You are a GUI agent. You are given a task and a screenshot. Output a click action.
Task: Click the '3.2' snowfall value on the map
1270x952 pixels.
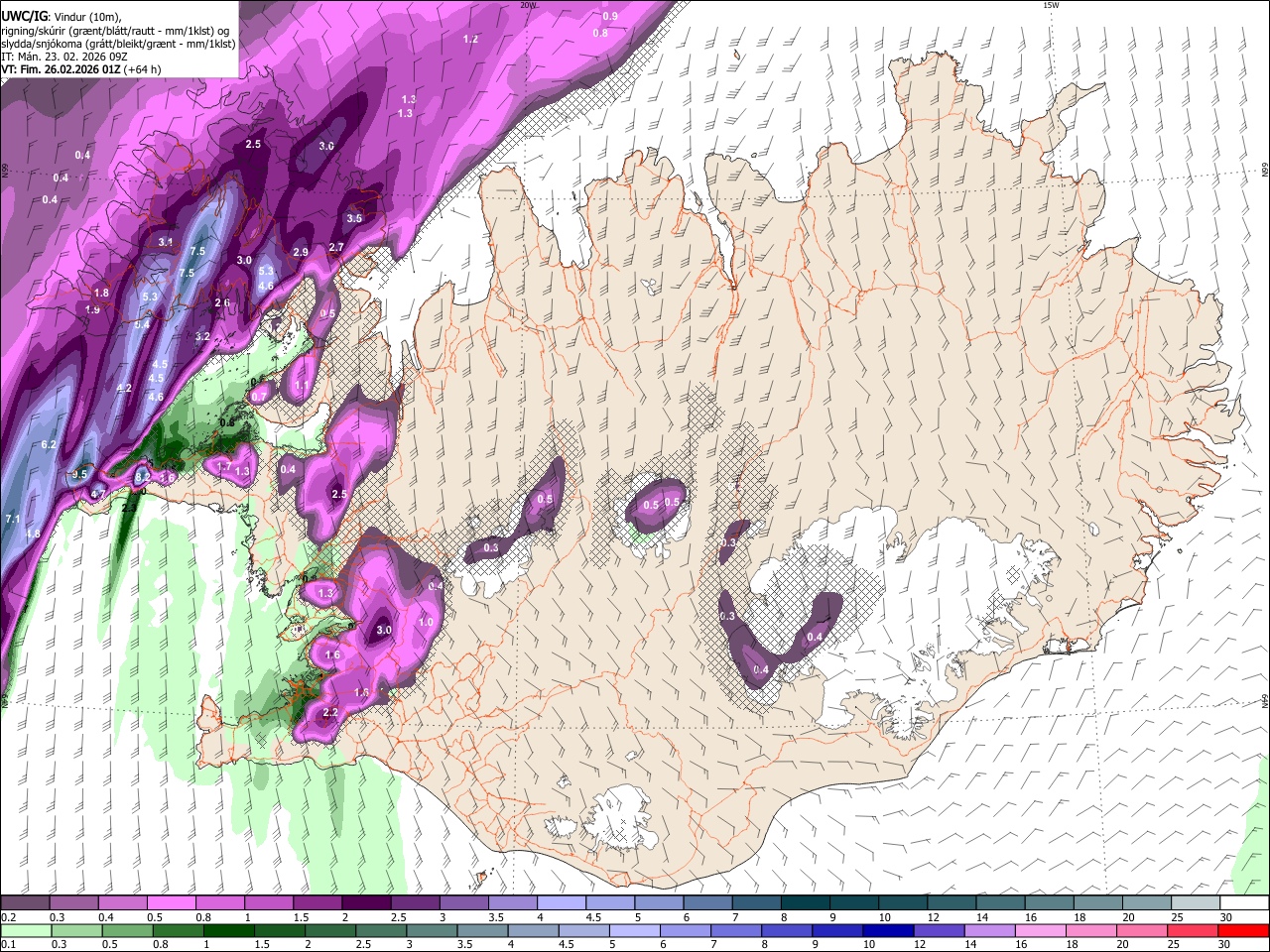click(202, 337)
